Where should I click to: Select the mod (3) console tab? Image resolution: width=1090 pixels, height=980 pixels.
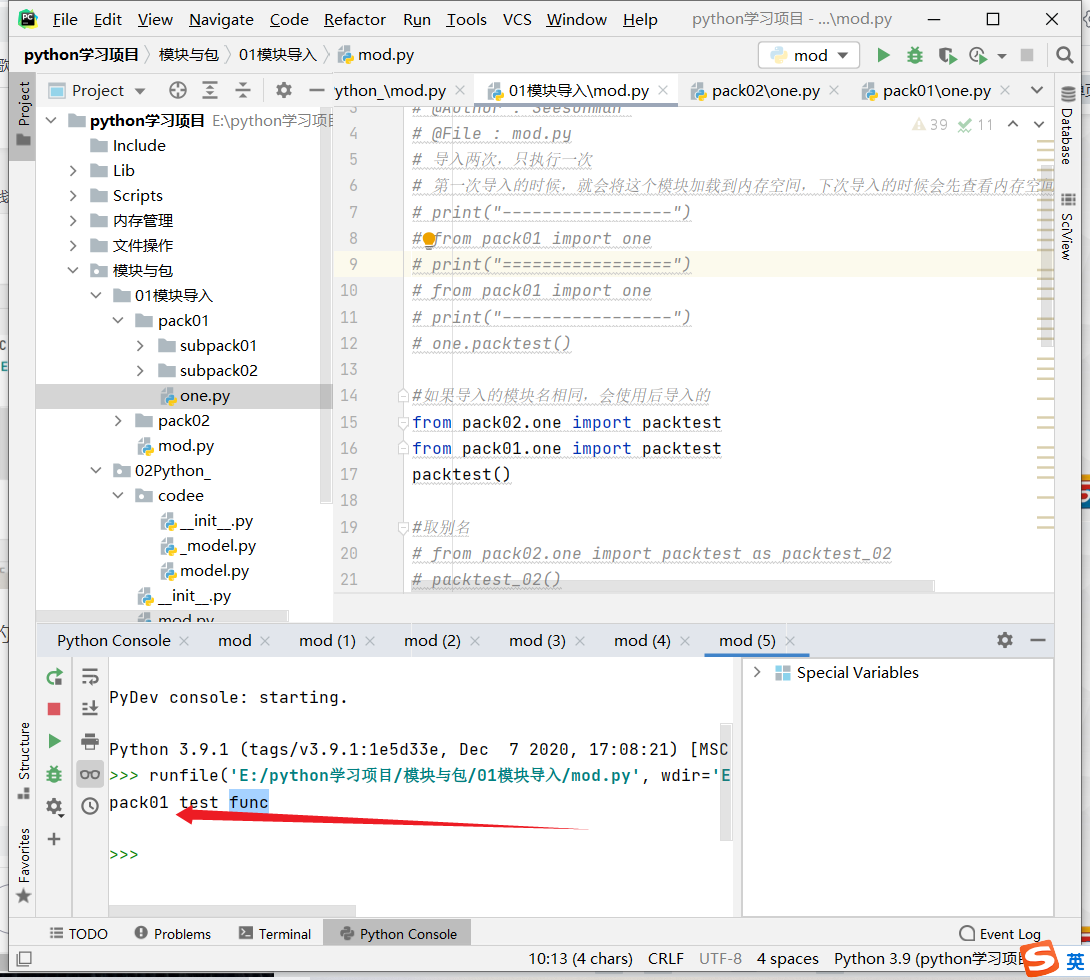[537, 641]
